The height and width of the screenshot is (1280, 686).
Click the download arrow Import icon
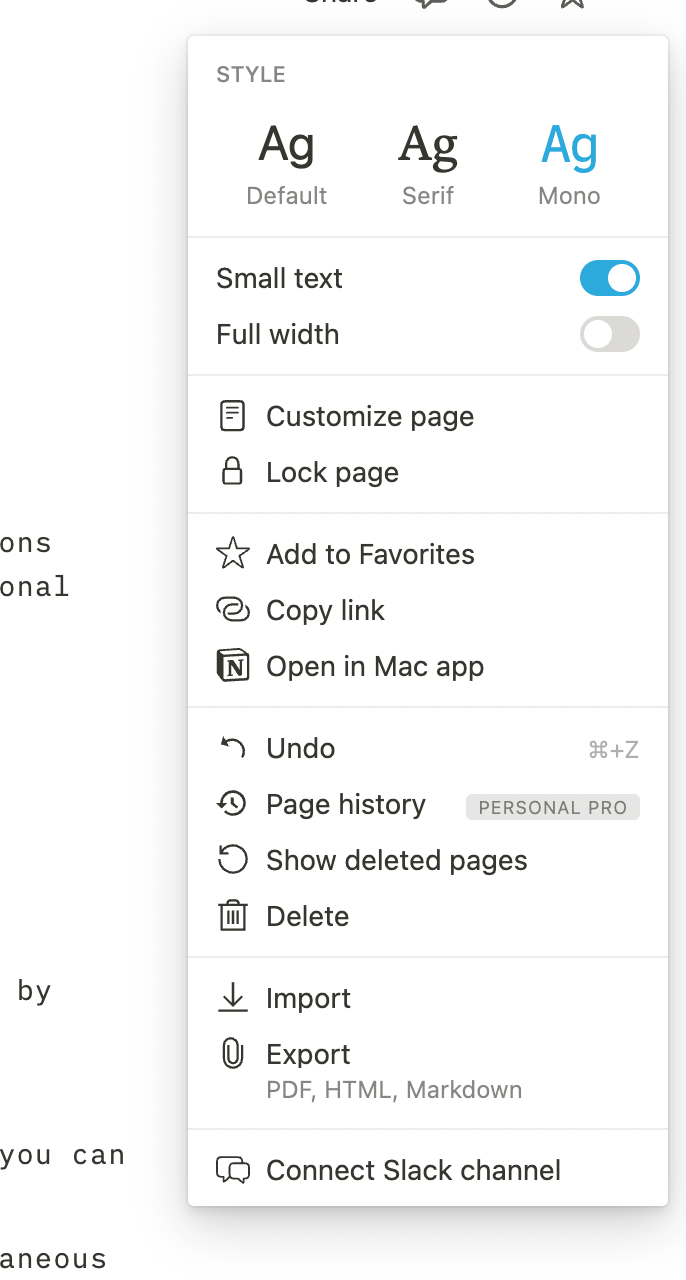tap(232, 997)
